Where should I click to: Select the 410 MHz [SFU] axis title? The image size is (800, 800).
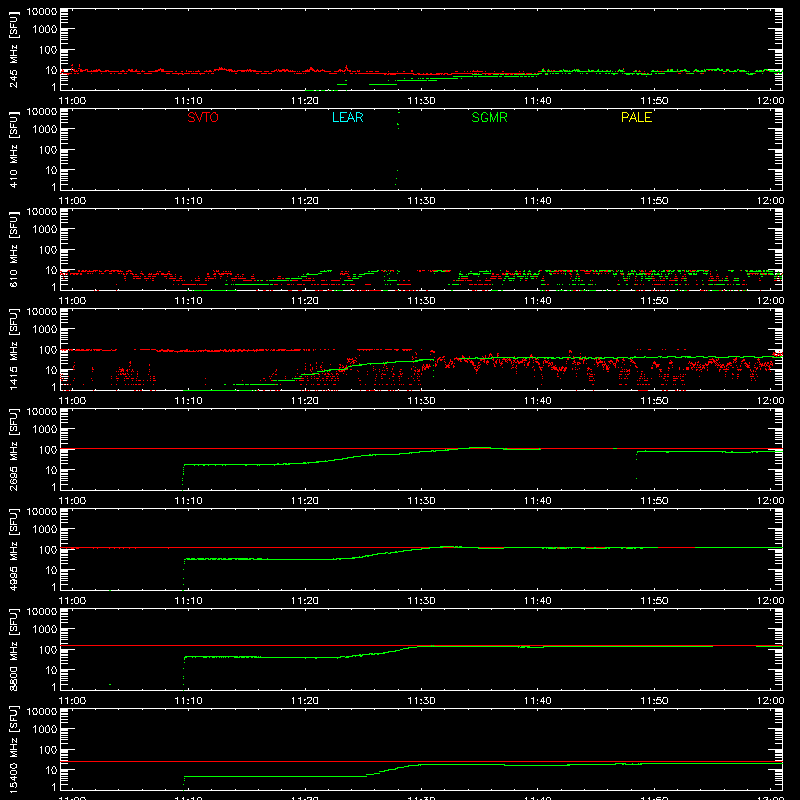14,150
